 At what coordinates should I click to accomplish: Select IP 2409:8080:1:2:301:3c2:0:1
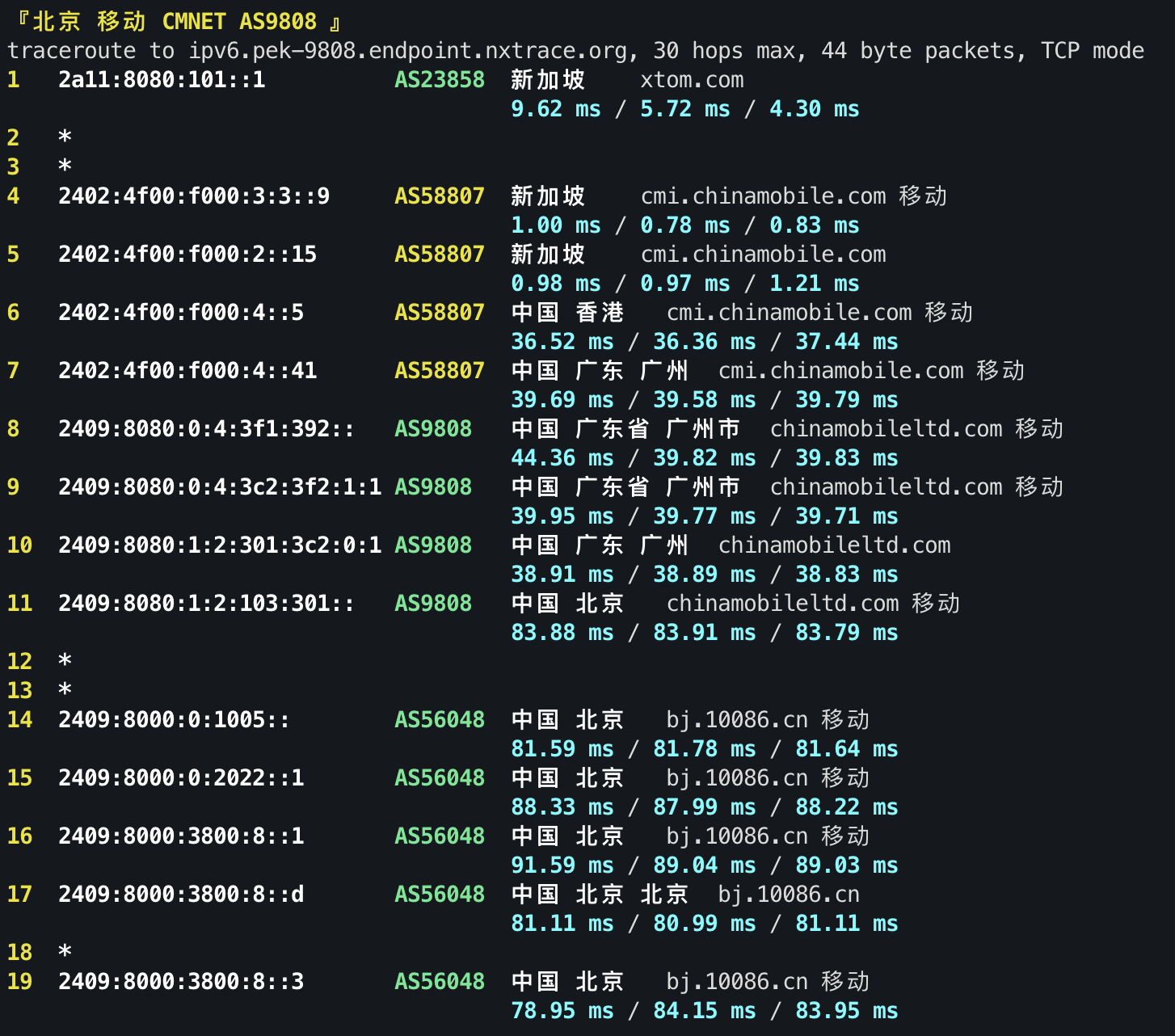pyautogui.click(x=220, y=545)
